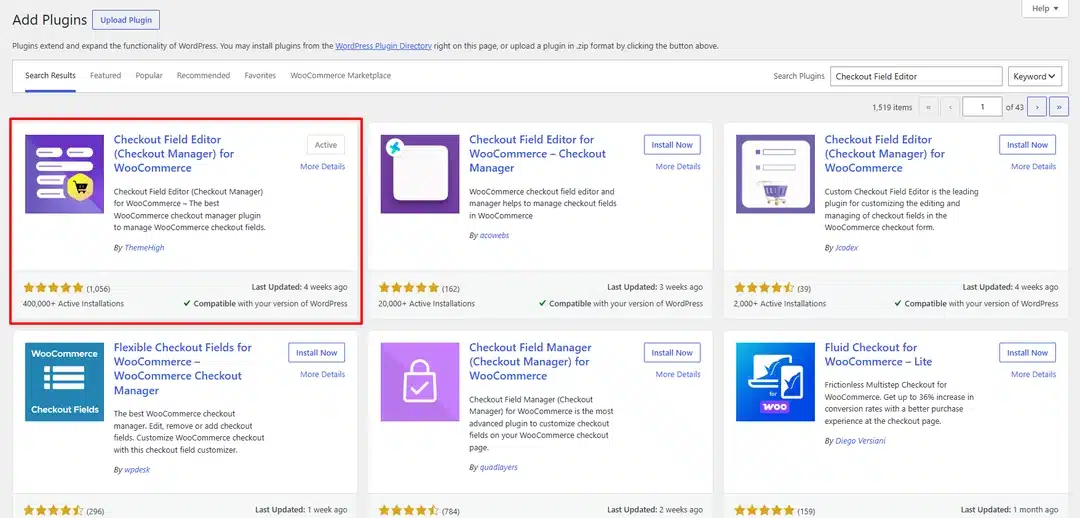Switch to the Featured tab
Image resolution: width=1080 pixels, height=518 pixels.
tap(105, 76)
